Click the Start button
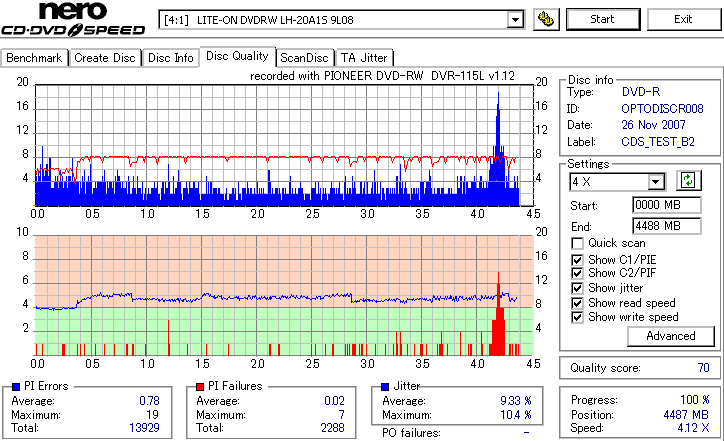 point(603,19)
